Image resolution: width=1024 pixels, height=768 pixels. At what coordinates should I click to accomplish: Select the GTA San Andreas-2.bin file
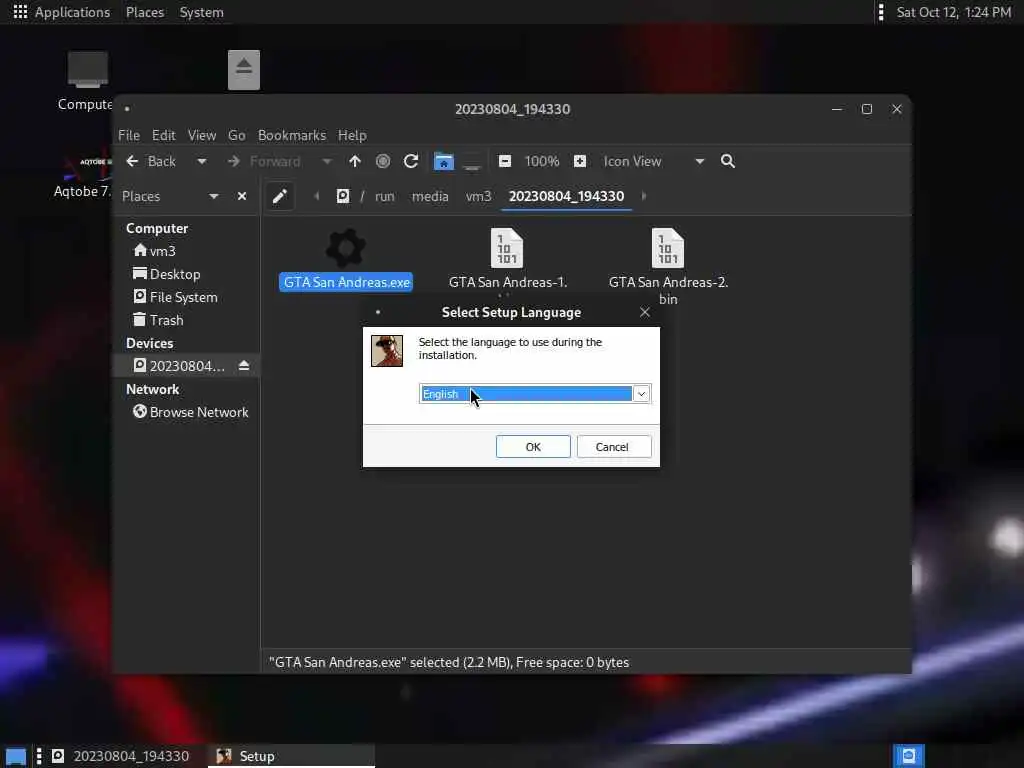[668, 267]
